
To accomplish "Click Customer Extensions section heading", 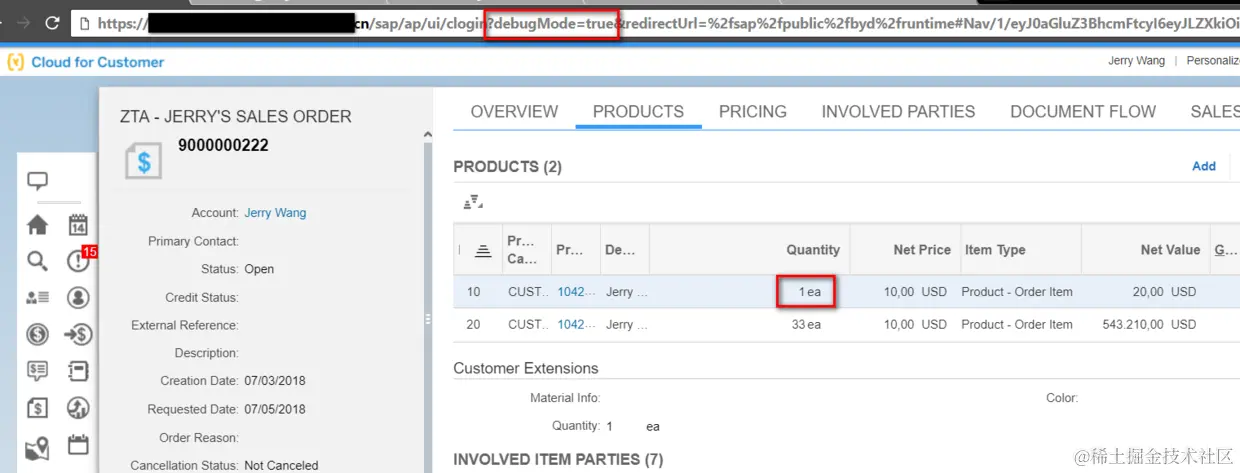I will 526,368.
